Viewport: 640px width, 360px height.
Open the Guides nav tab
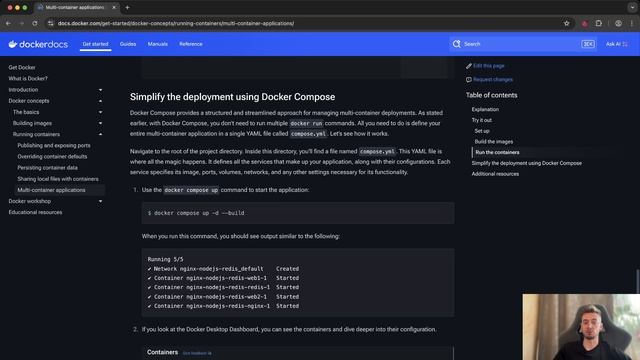pyautogui.click(x=128, y=44)
